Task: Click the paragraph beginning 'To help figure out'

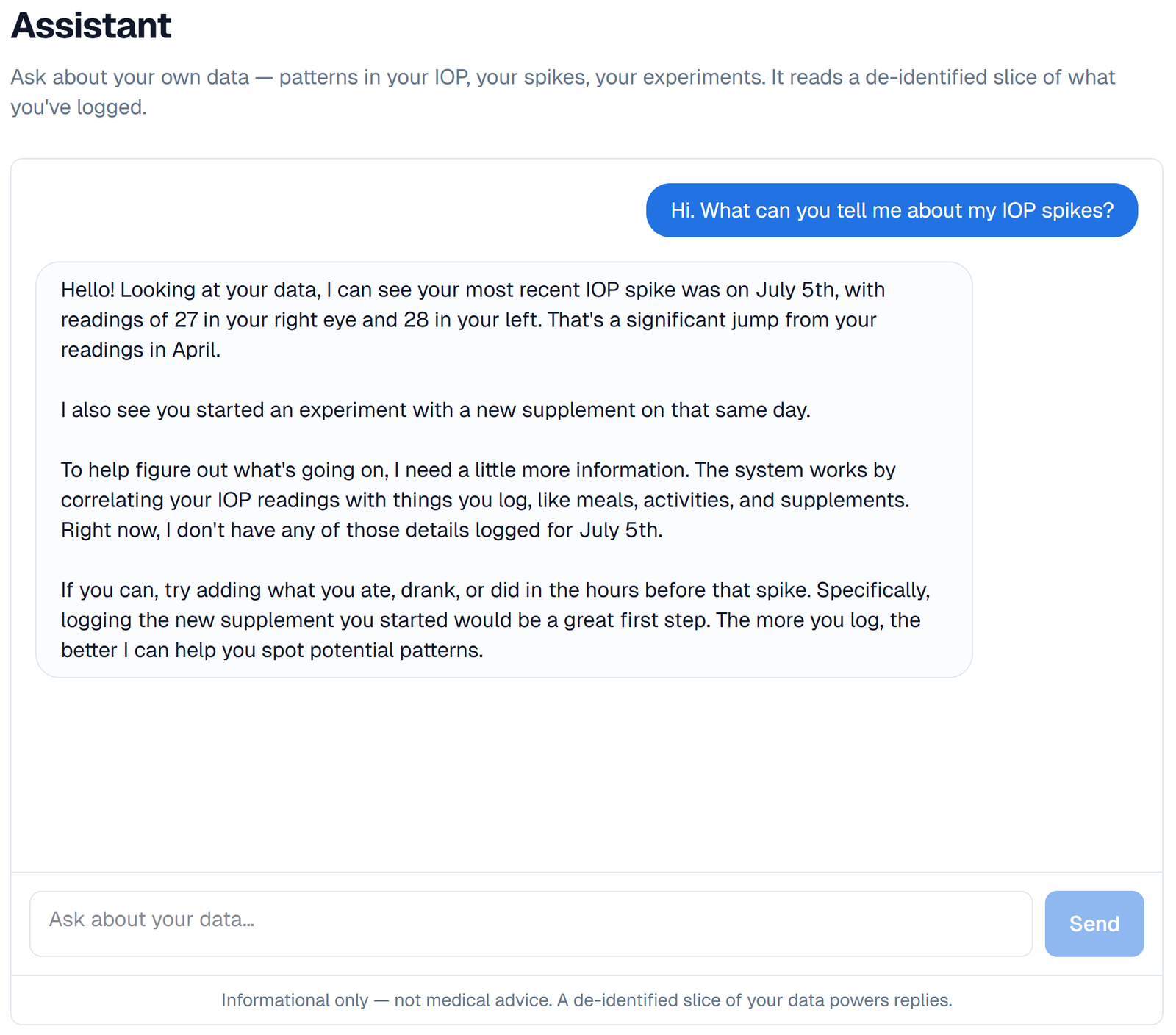Action: [x=485, y=500]
